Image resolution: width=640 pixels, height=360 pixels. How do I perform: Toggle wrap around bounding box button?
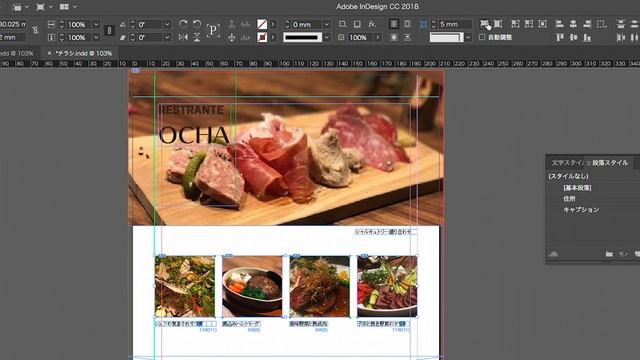tap(407, 24)
